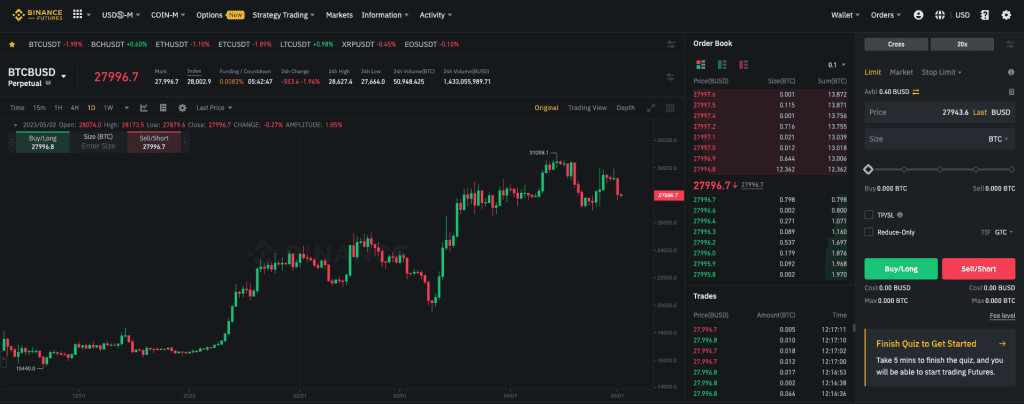Expand the Activity menu

coord(436,14)
